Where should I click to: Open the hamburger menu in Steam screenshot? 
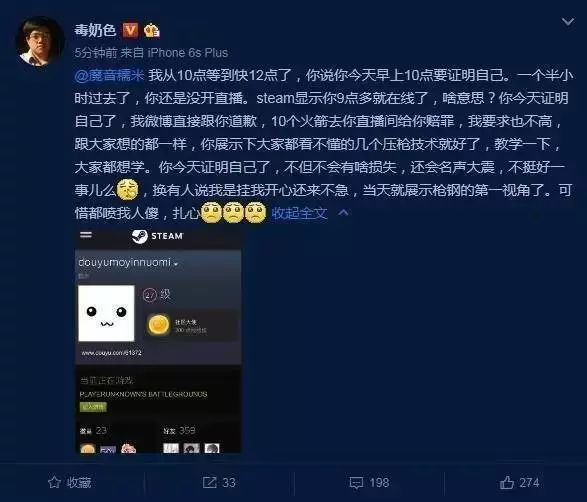[86, 235]
